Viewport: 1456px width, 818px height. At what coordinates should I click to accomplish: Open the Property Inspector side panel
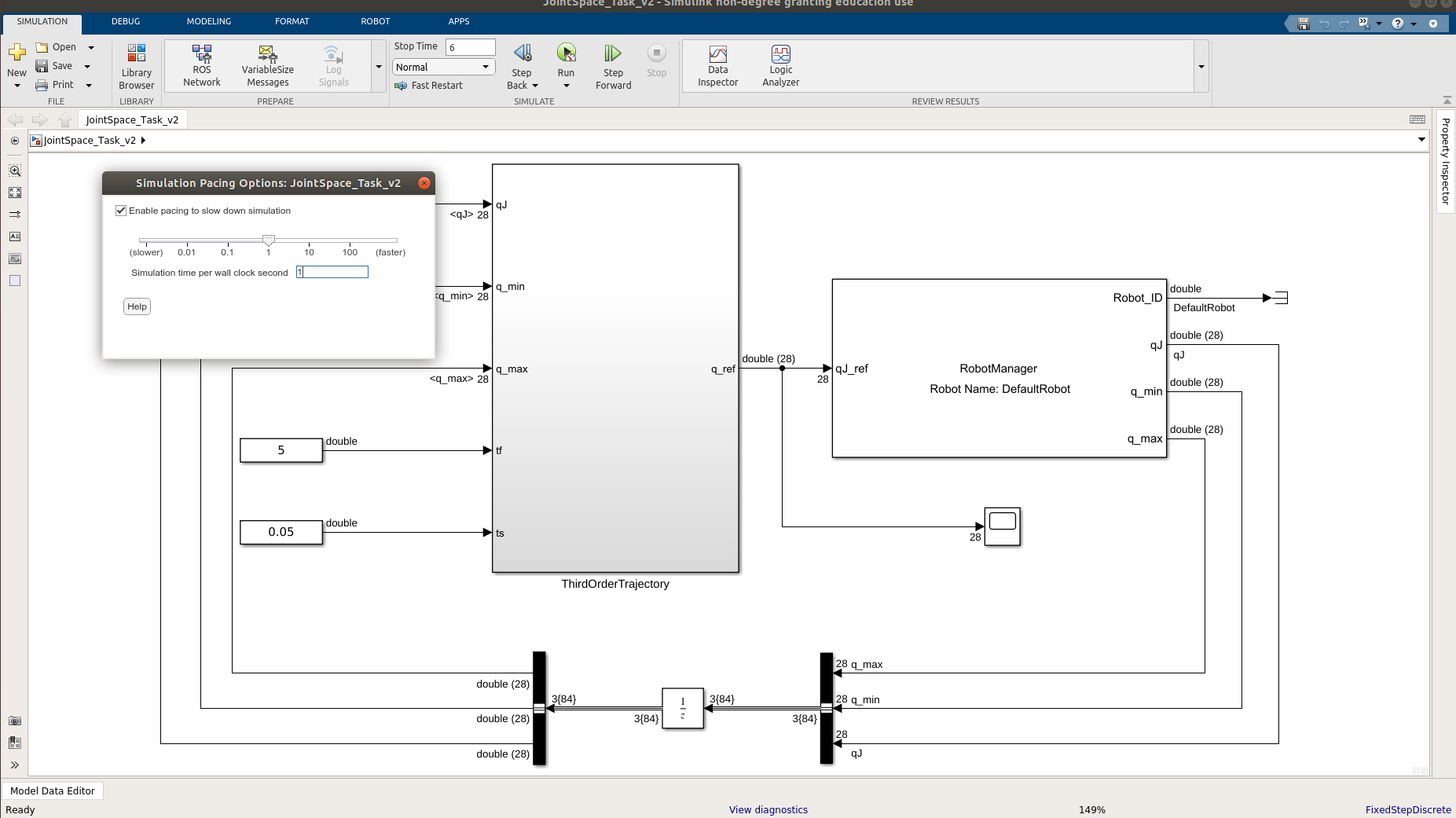point(1445,162)
